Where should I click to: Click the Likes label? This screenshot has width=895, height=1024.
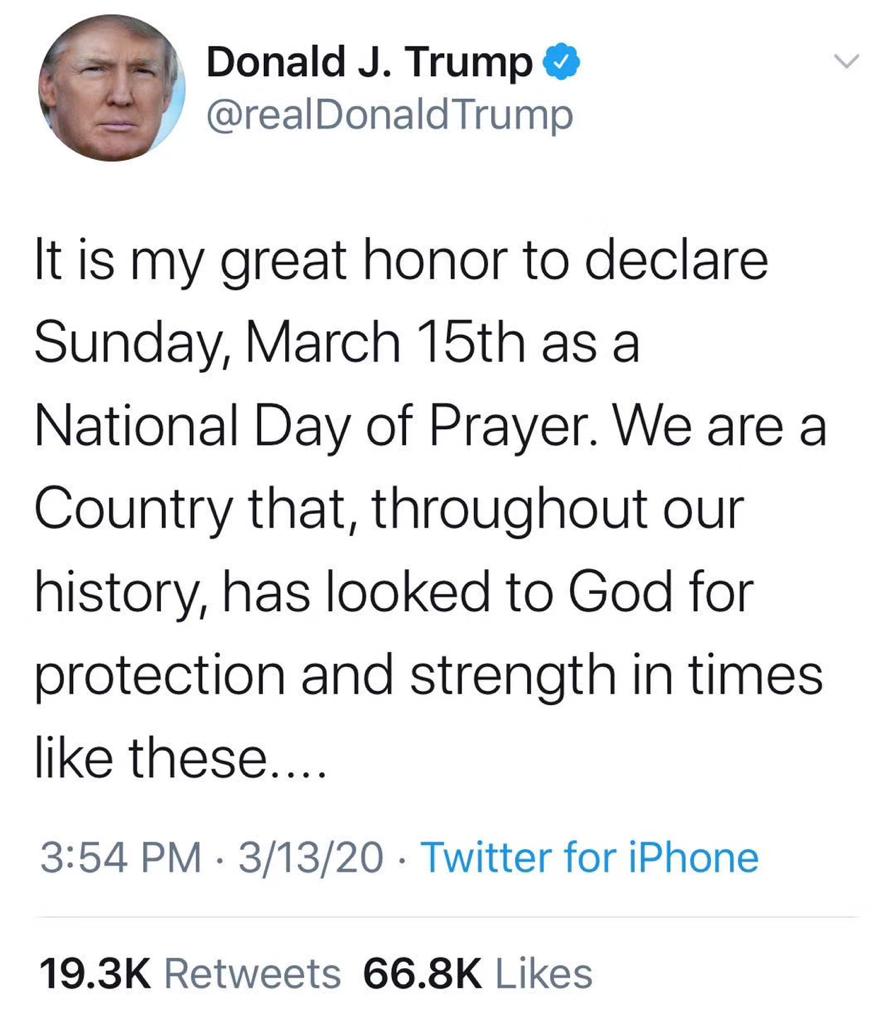click(544, 972)
